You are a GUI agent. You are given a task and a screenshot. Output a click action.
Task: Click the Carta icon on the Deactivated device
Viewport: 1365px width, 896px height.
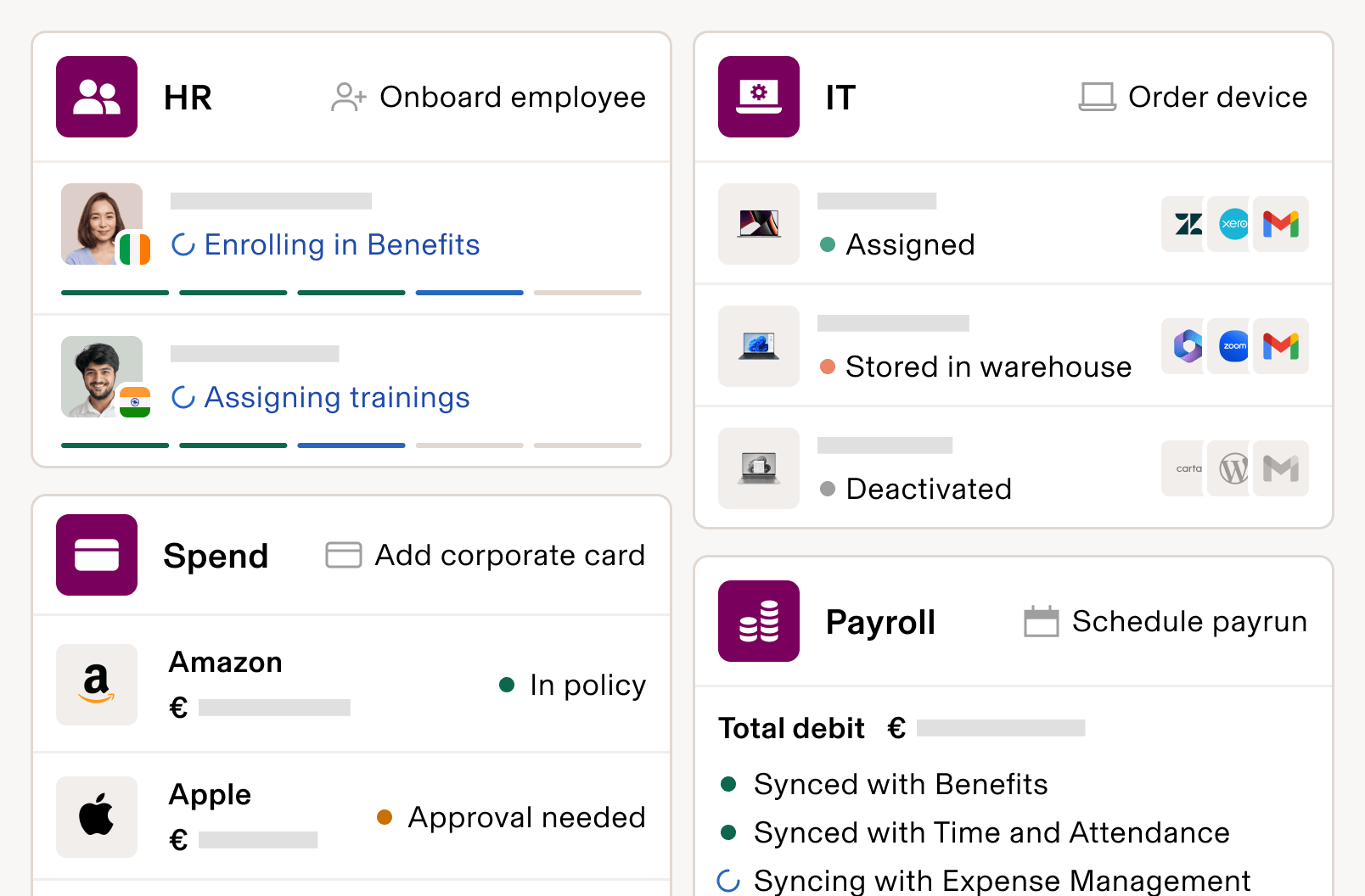click(1183, 468)
